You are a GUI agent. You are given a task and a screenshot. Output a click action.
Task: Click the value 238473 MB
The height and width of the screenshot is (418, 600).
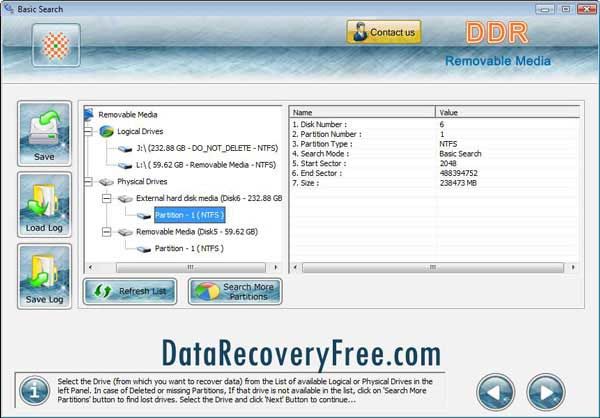coord(458,183)
